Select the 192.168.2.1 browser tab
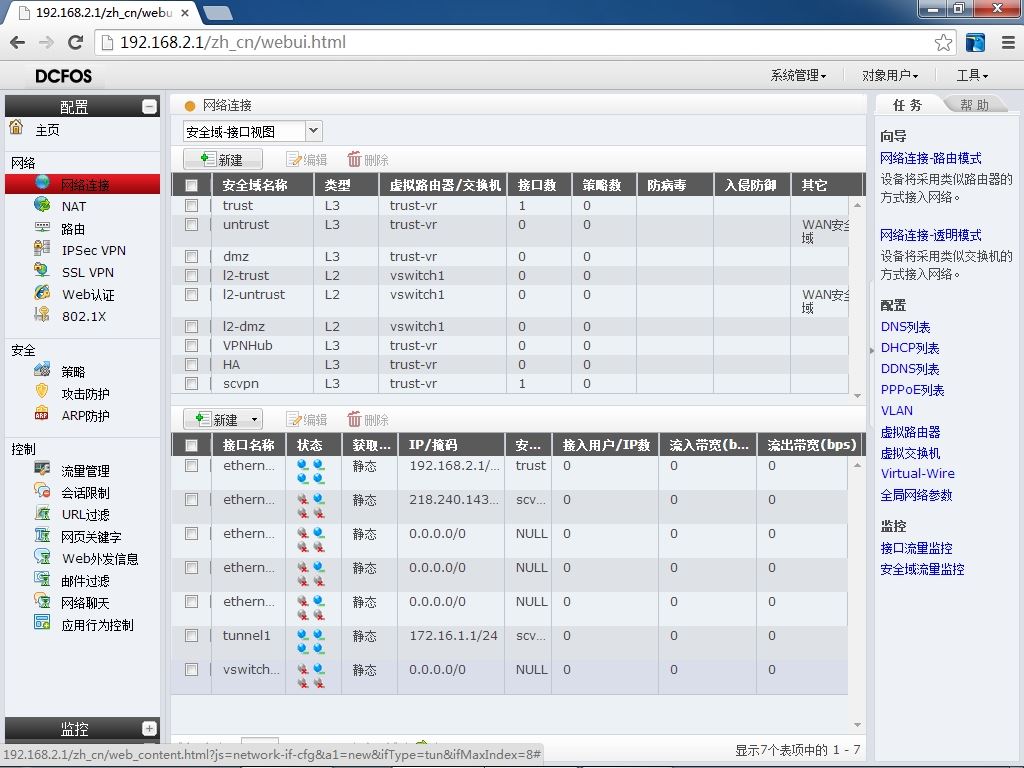The width and height of the screenshot is (1024, 768). [x=103, y=12]
